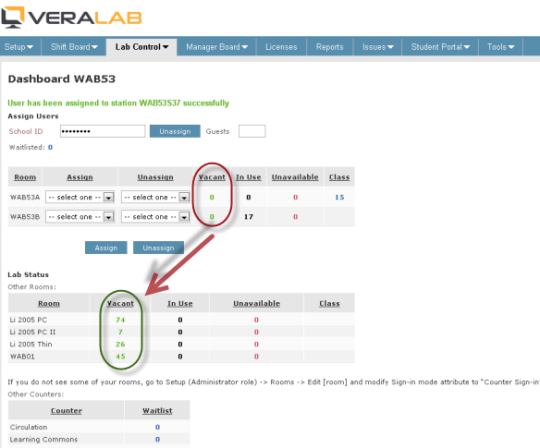
Task: Click vacant count 74
Action: pos(120,320)
